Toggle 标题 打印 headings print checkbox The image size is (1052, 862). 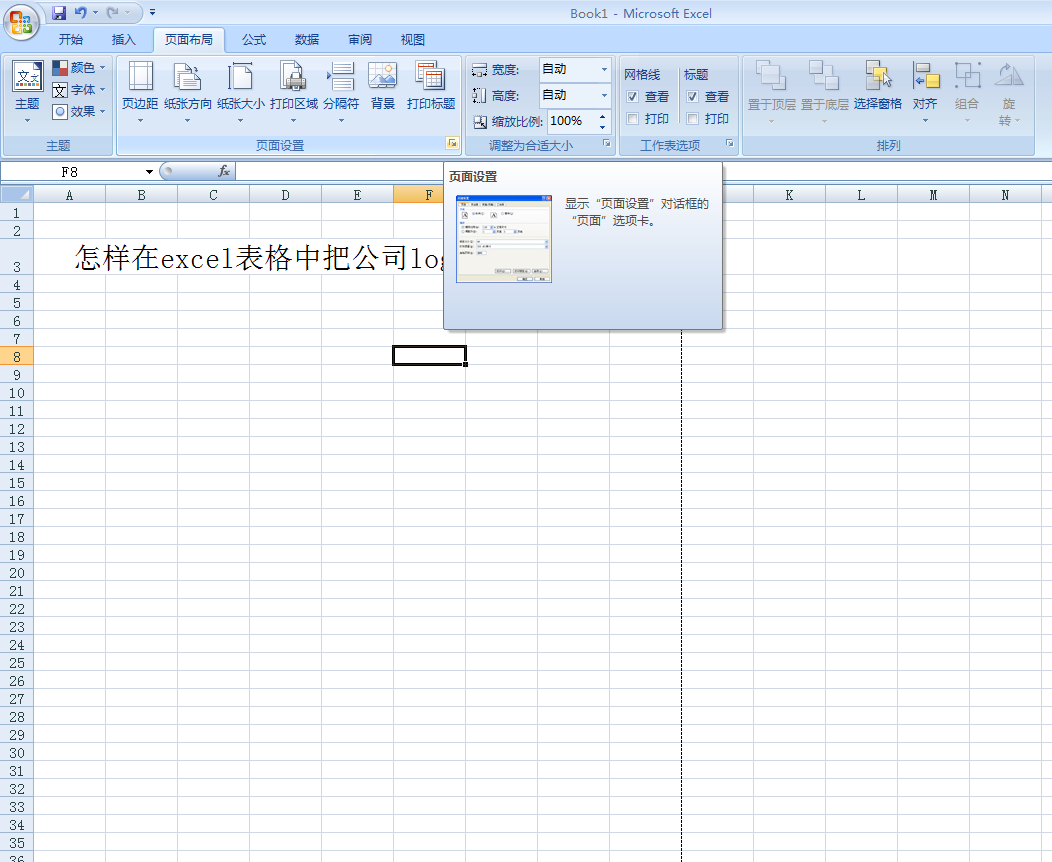coord(692,119)
